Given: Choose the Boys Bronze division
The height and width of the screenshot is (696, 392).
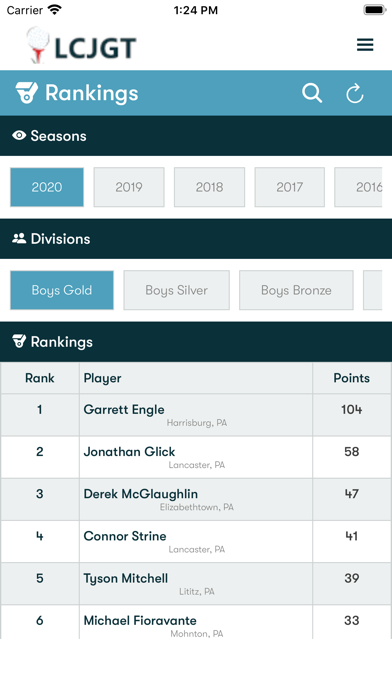Looking at the screenshot, I should tap(296, 290).
